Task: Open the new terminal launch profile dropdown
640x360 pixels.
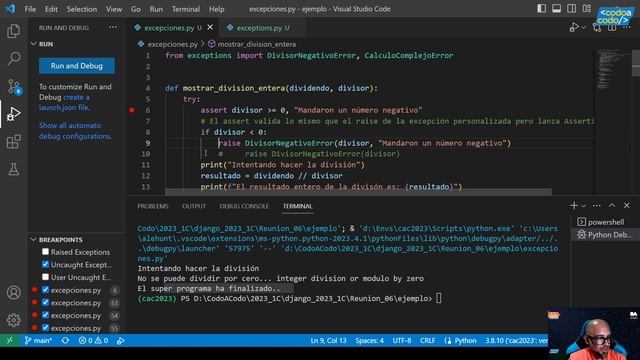Action: (x=583, y=206)
